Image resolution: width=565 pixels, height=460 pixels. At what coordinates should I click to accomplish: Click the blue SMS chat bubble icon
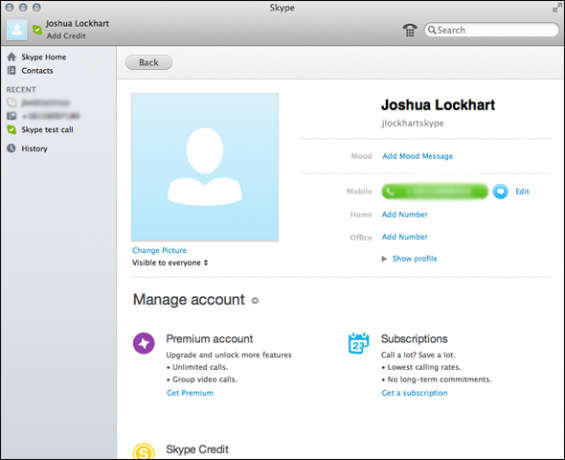[500, 191]
